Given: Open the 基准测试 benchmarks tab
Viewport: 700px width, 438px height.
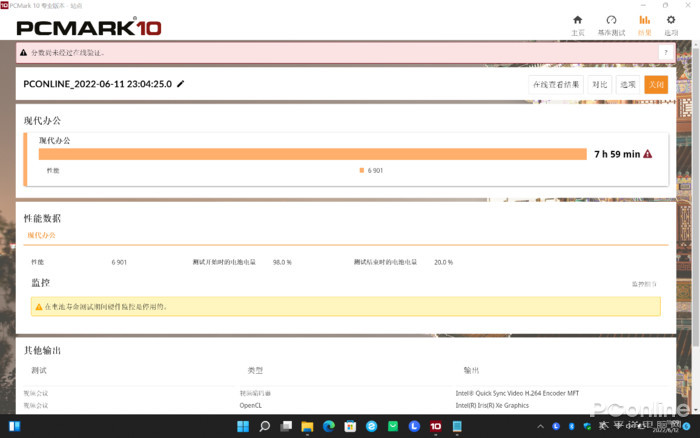Looking at the screenshot, I should [x=611, y=25].
